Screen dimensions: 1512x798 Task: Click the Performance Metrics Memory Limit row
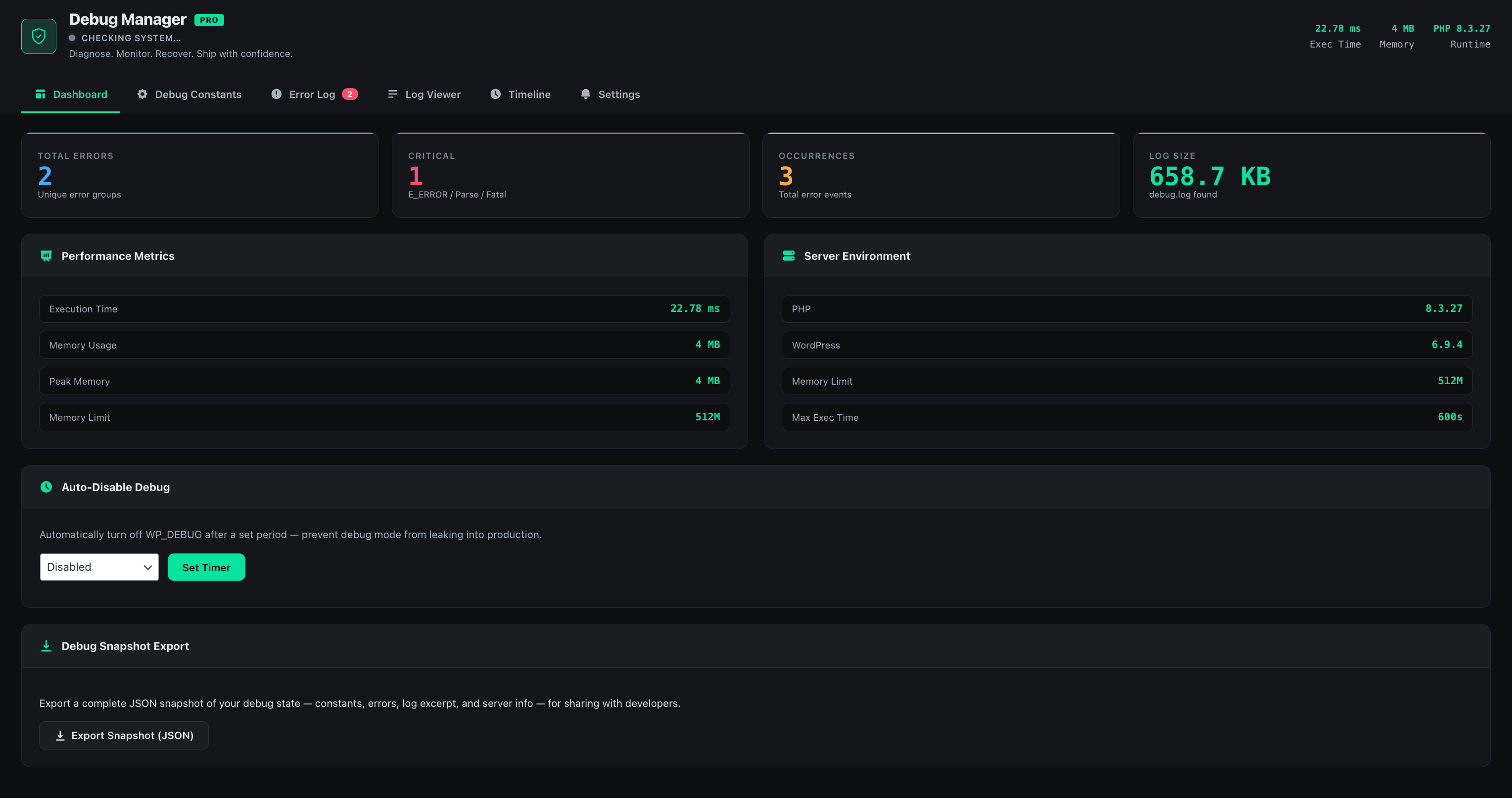point(384,417)
